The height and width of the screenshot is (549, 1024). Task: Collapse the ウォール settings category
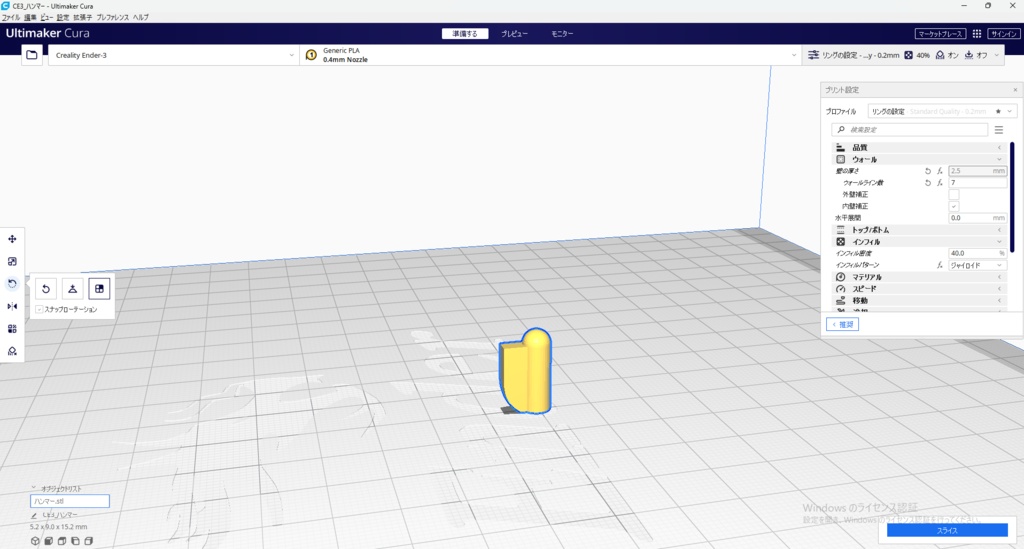click(920, 159)
